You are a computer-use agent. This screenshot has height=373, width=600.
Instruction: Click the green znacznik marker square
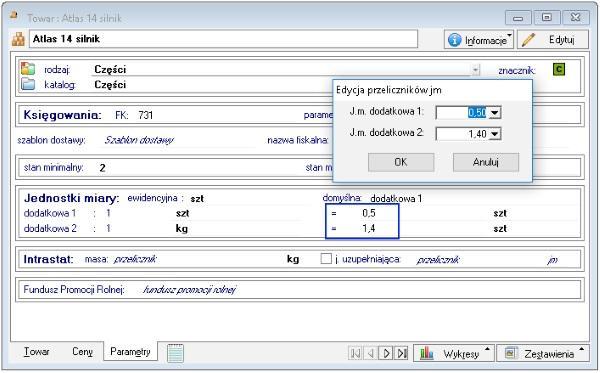[x=559, y=69]
